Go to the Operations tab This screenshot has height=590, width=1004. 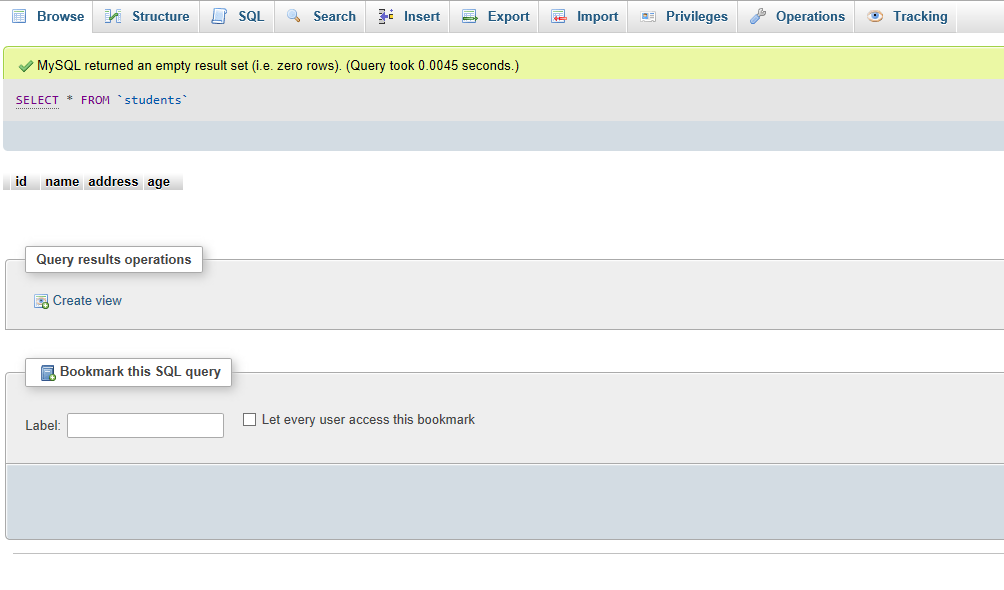pyautogui.click(x=795, y=16)
